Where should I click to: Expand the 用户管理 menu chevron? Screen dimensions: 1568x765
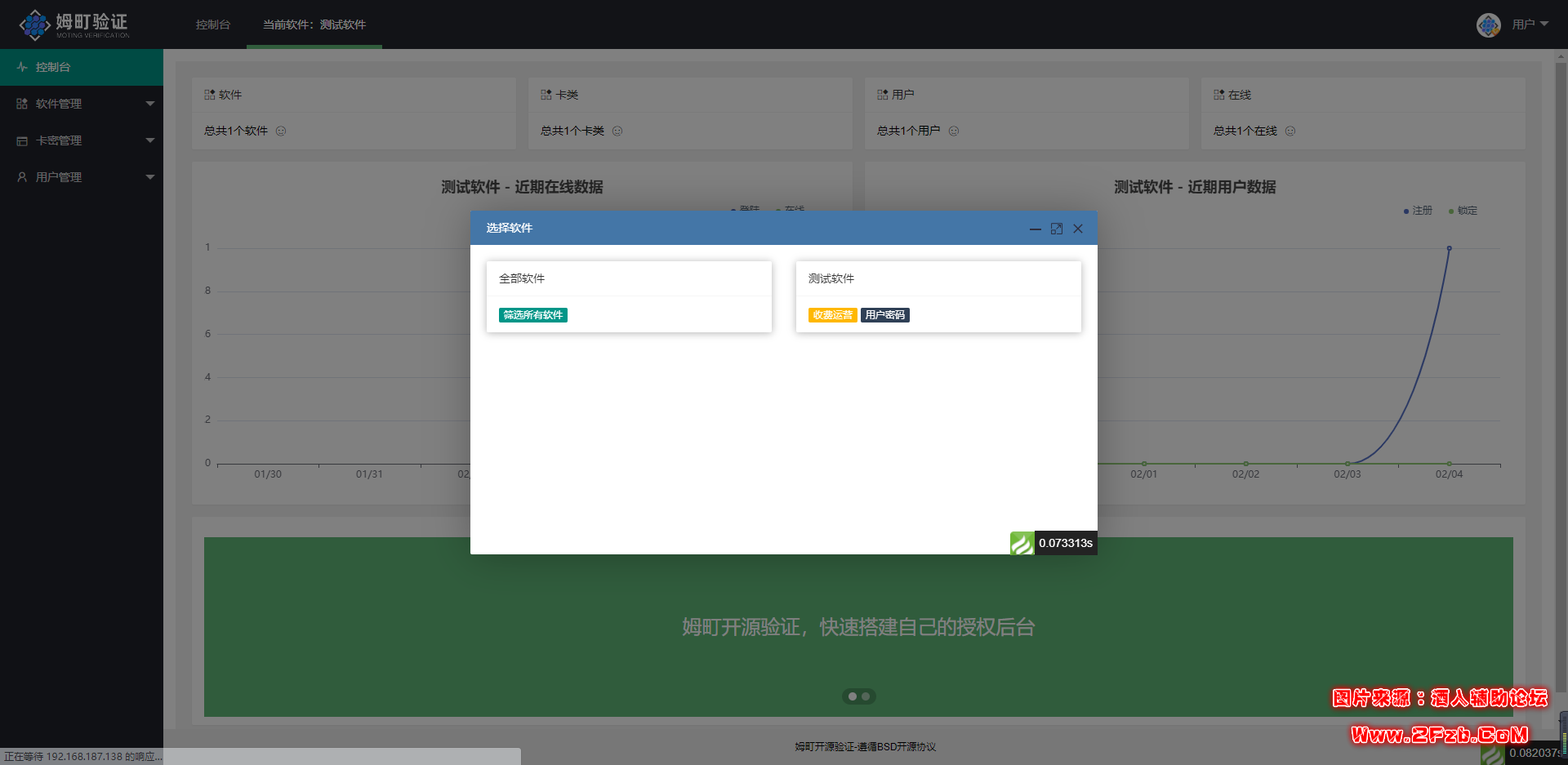pyautogui.click(x=150, y=177)
